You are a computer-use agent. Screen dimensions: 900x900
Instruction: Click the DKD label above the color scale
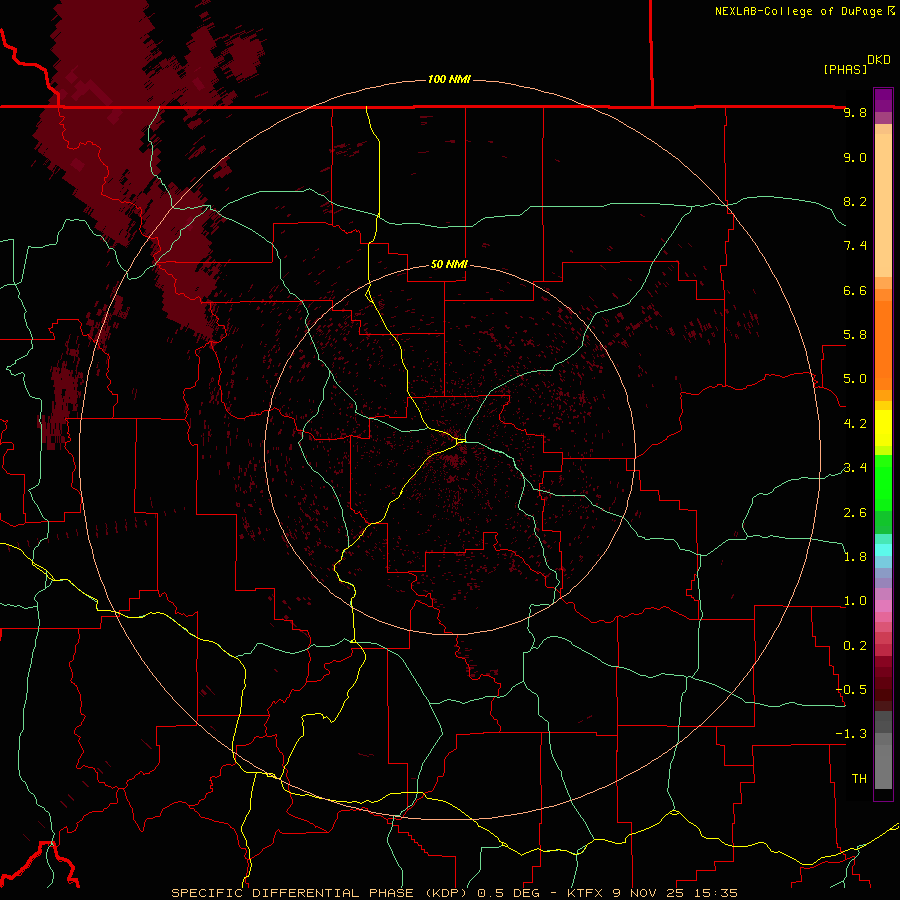879,60
